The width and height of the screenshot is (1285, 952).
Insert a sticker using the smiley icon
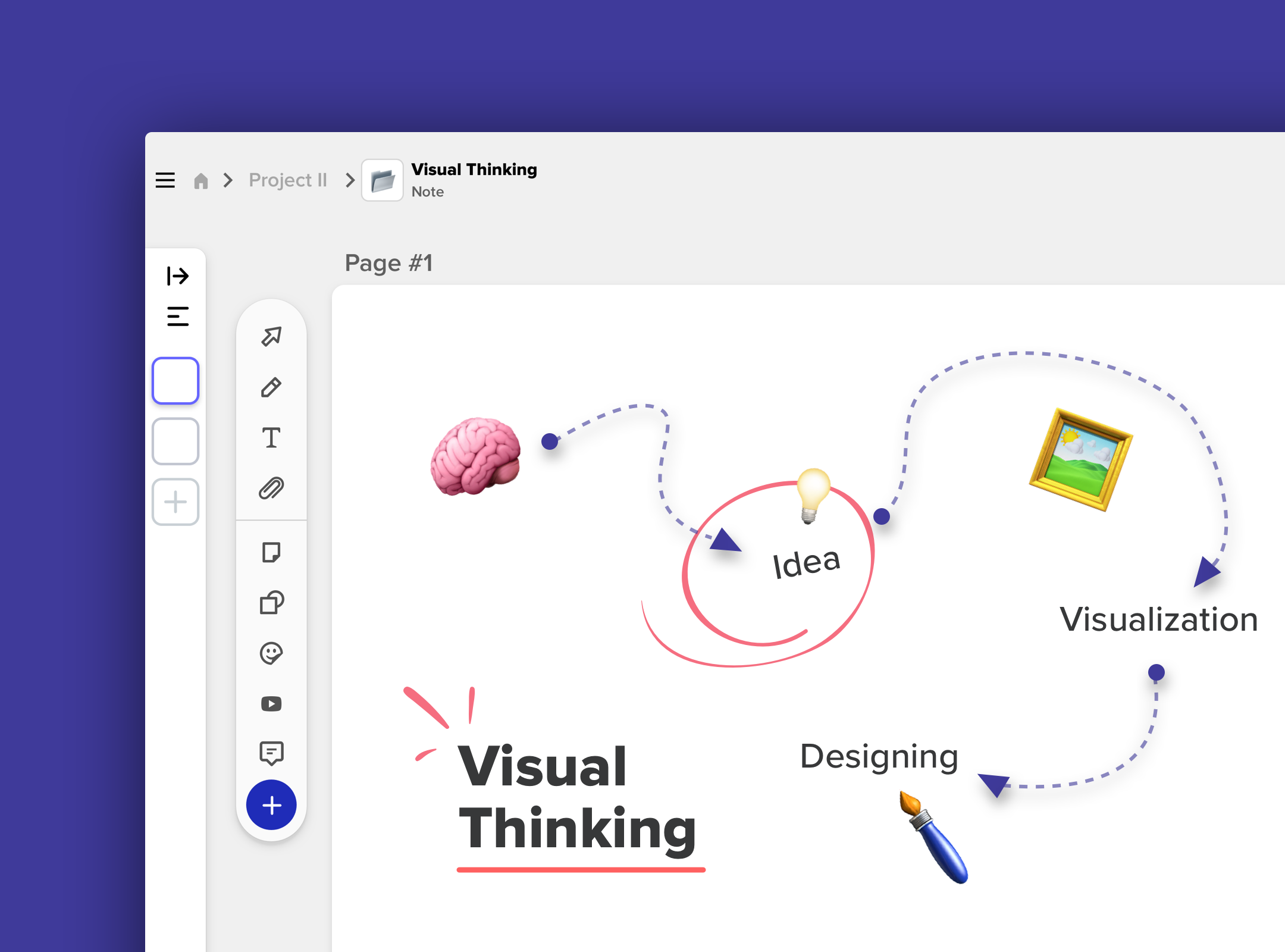(x=272, y=654)
